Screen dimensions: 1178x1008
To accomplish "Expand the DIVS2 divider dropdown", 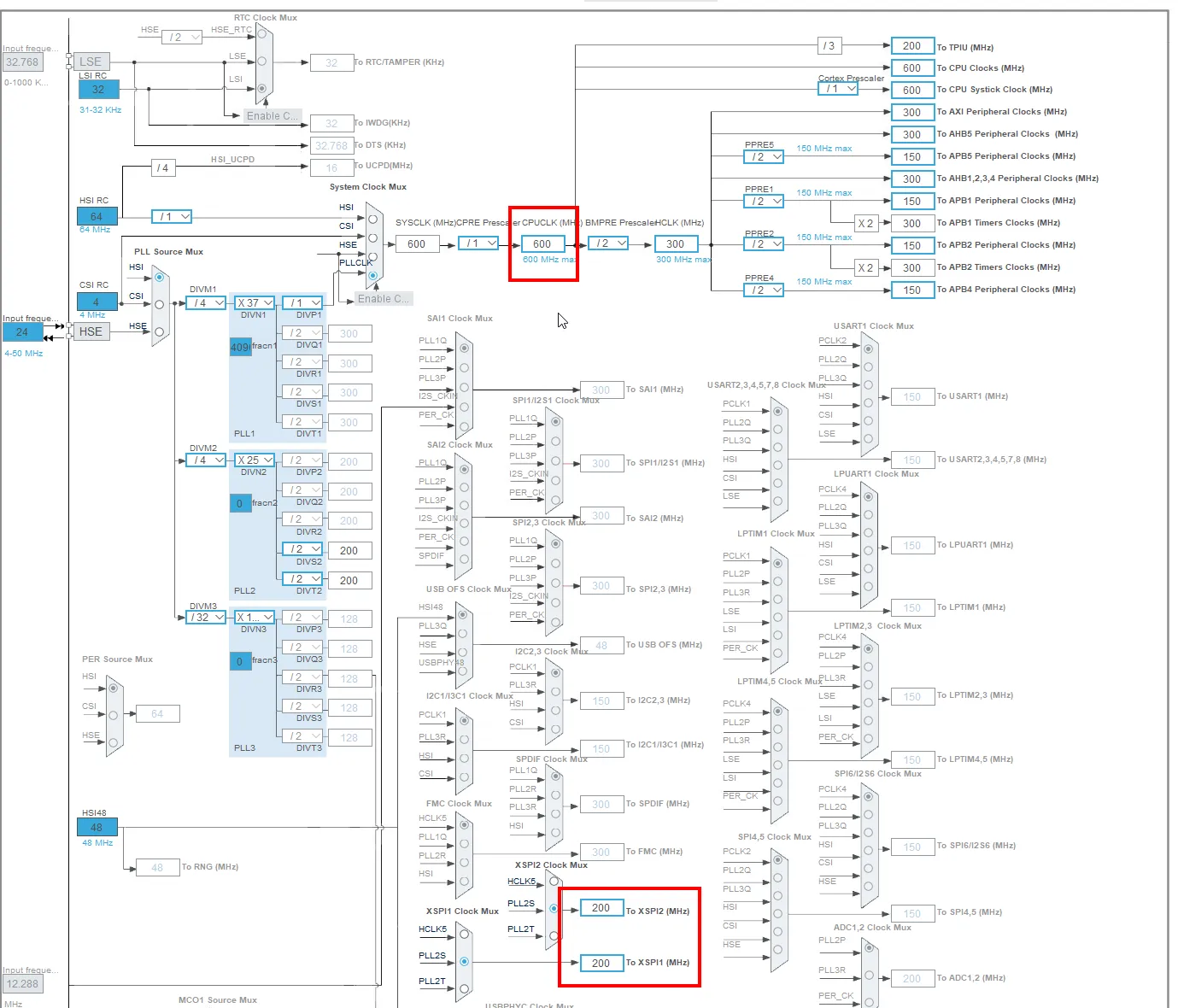I will [303, 548].
